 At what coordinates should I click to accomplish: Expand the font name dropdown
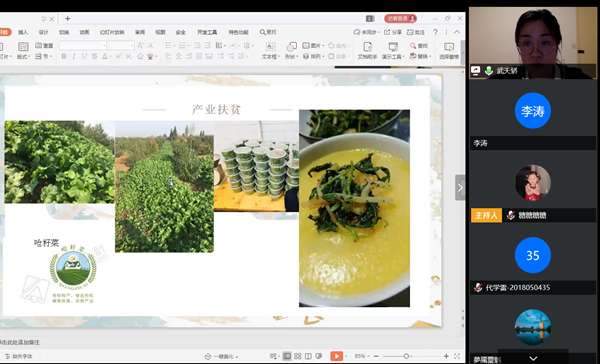pyautogui.click(x=104, y=46)
